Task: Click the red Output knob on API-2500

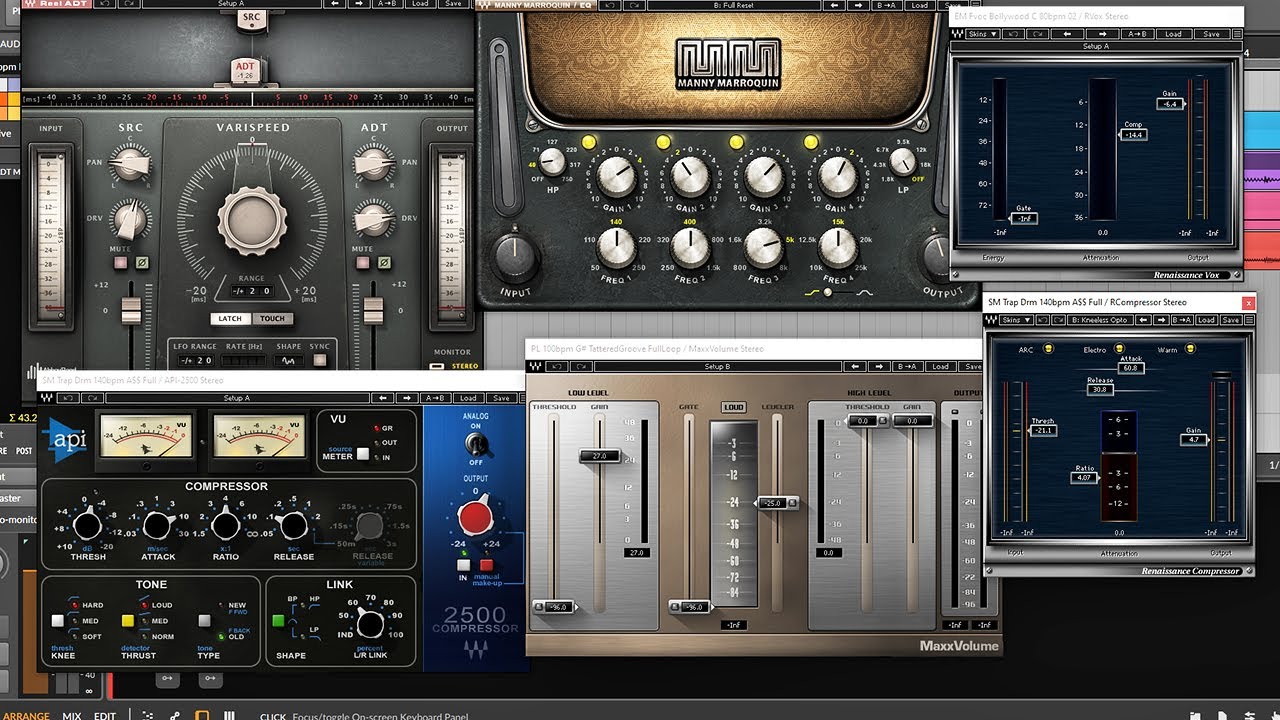Action: coord(475,518)
